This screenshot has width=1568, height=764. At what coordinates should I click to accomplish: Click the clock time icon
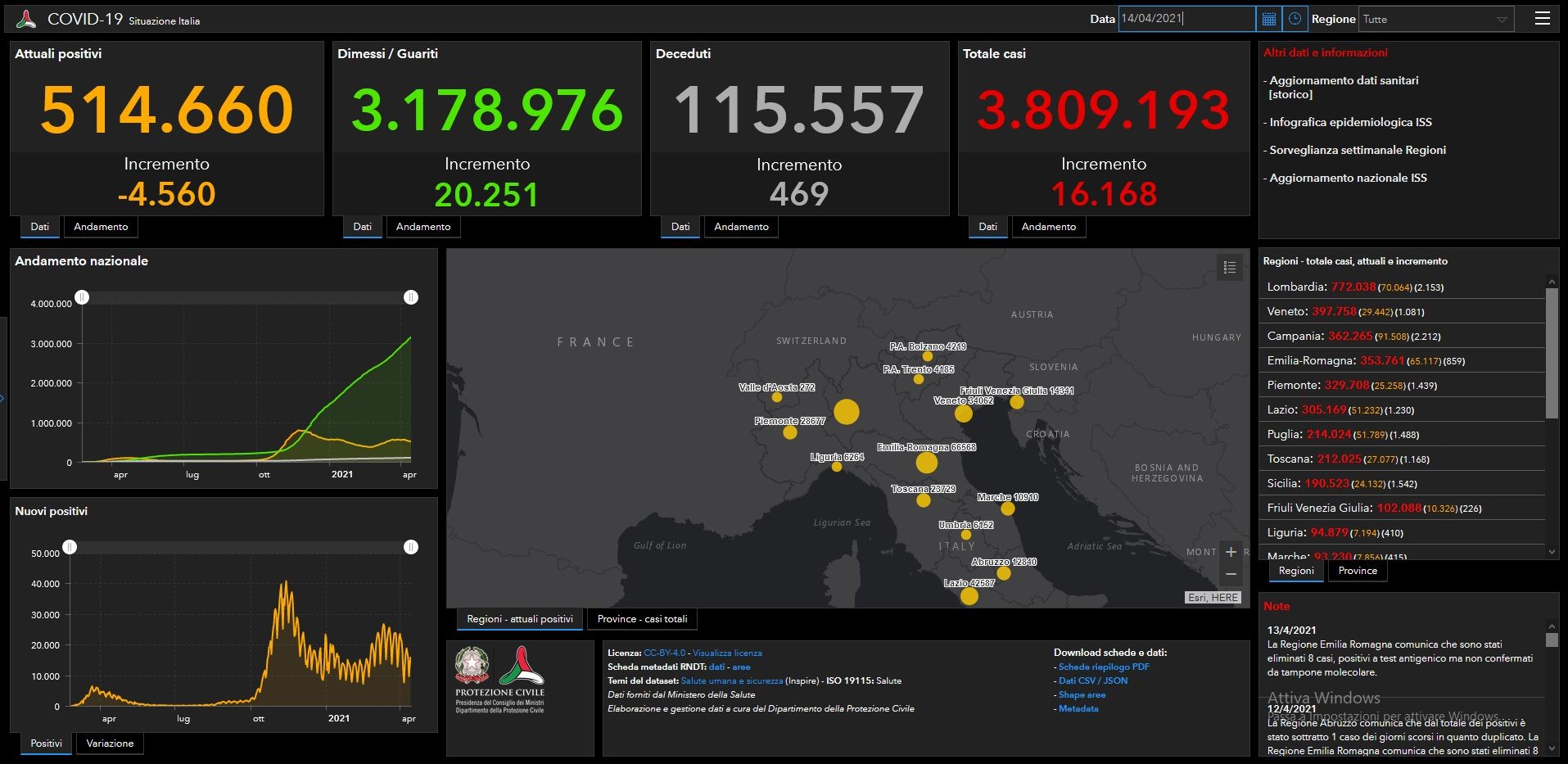tap(1295, 19)
